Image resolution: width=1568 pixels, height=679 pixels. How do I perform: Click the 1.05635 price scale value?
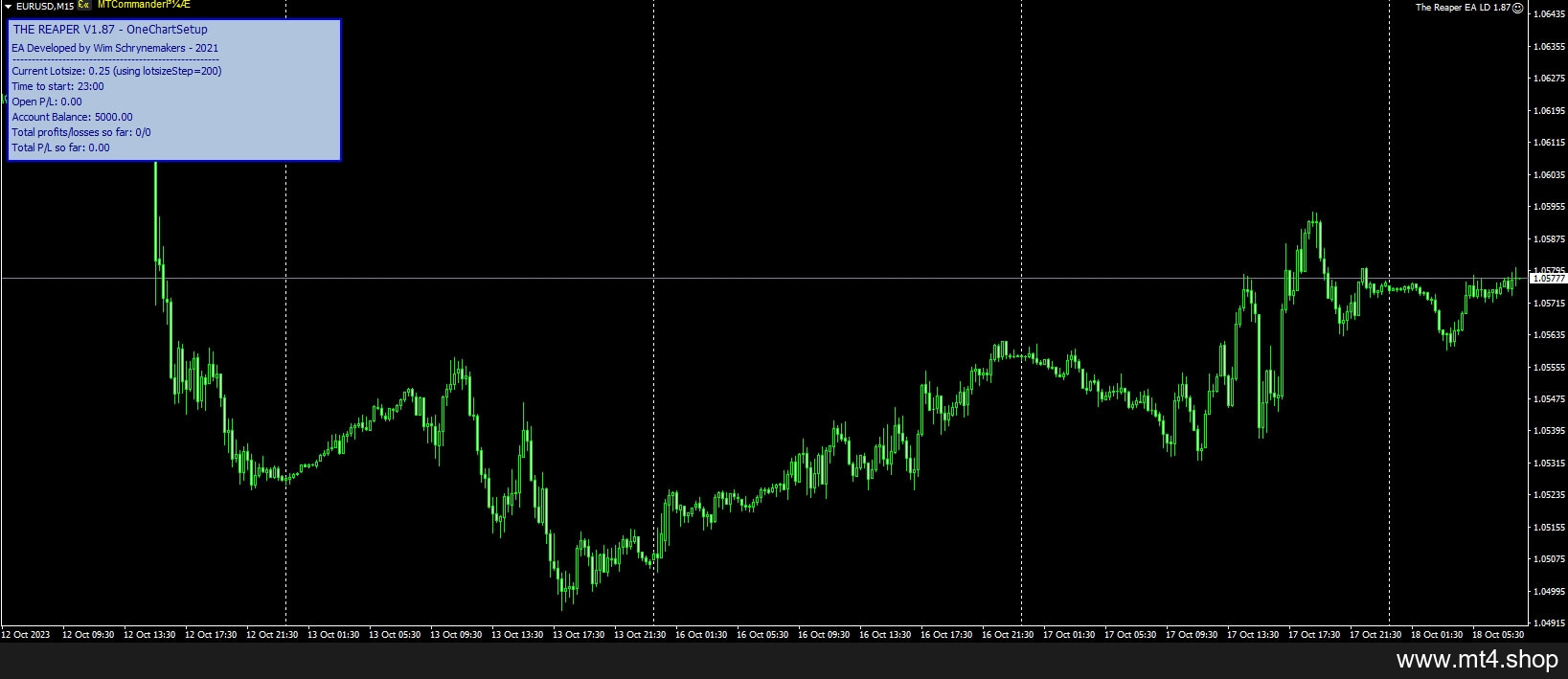point(1549,335)
